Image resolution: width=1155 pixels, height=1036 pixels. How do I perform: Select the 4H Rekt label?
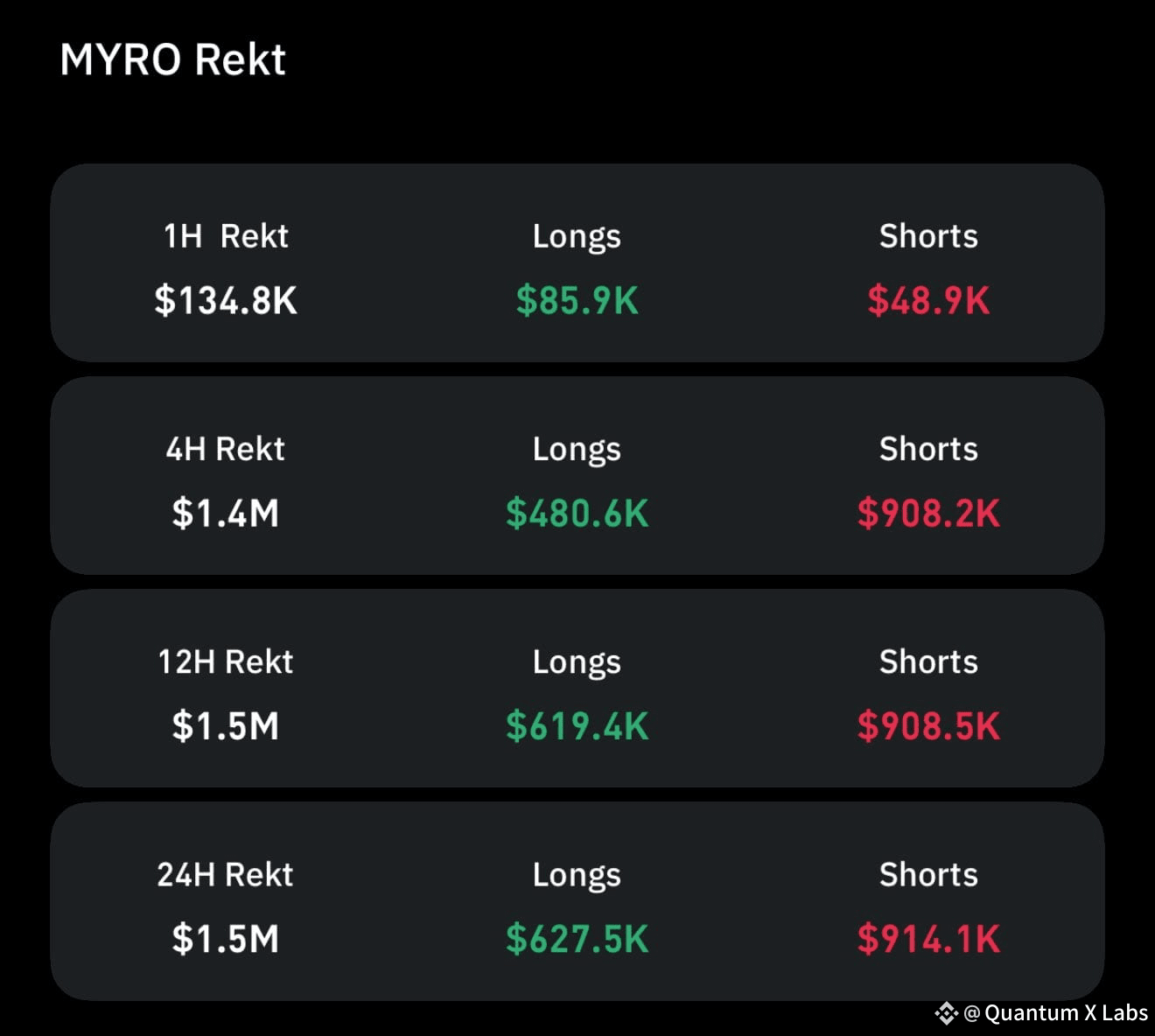click(x=226, y=449)
